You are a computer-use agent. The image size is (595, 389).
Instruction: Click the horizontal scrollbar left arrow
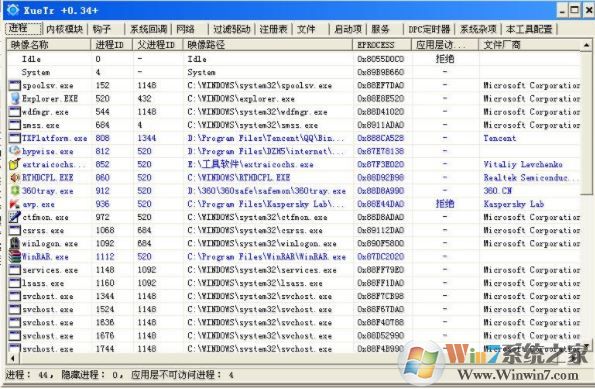click(x=13, y=358)
